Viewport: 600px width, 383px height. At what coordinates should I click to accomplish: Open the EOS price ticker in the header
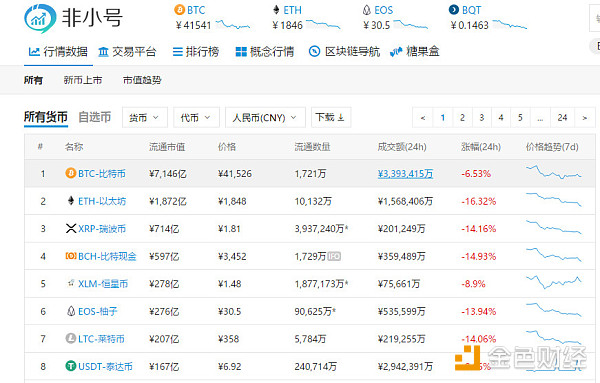pos(395,18)
